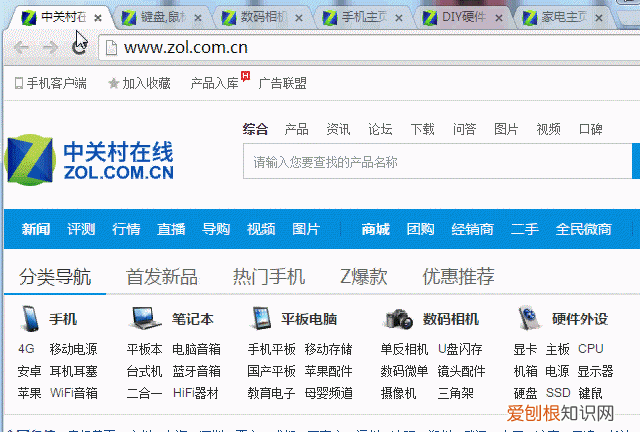The height and width of the screenshot is (432, 640).
Task: Close the DIY硬件 browser tab
Action: click(499, 18)
